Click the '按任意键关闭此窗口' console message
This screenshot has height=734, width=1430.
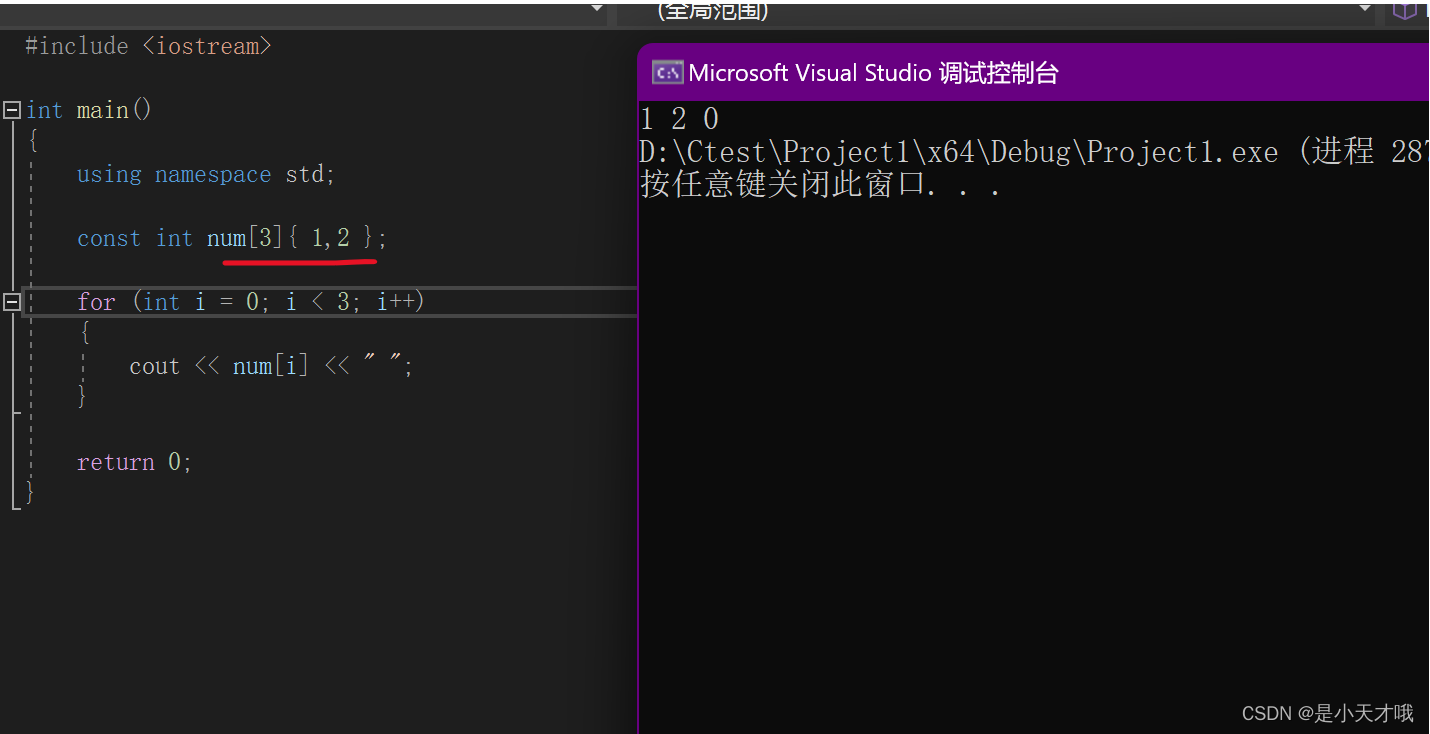820,185
